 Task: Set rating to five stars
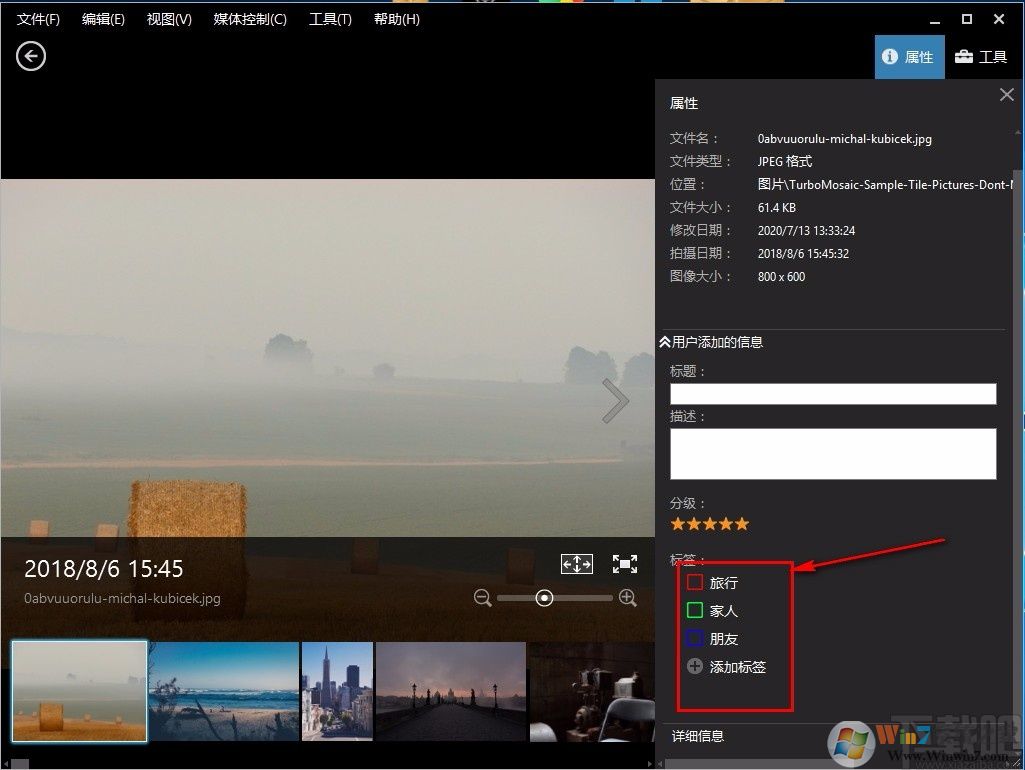coord(741,524)
